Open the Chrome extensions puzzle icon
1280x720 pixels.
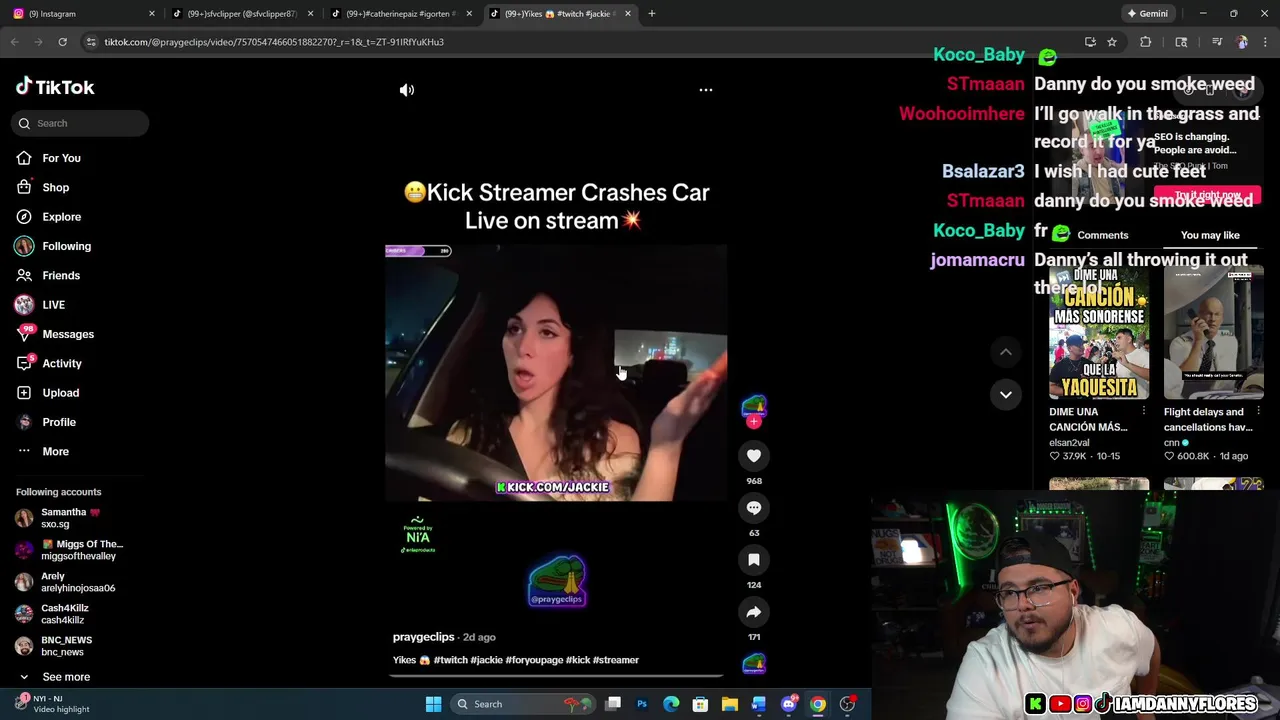coord(1146,42)
